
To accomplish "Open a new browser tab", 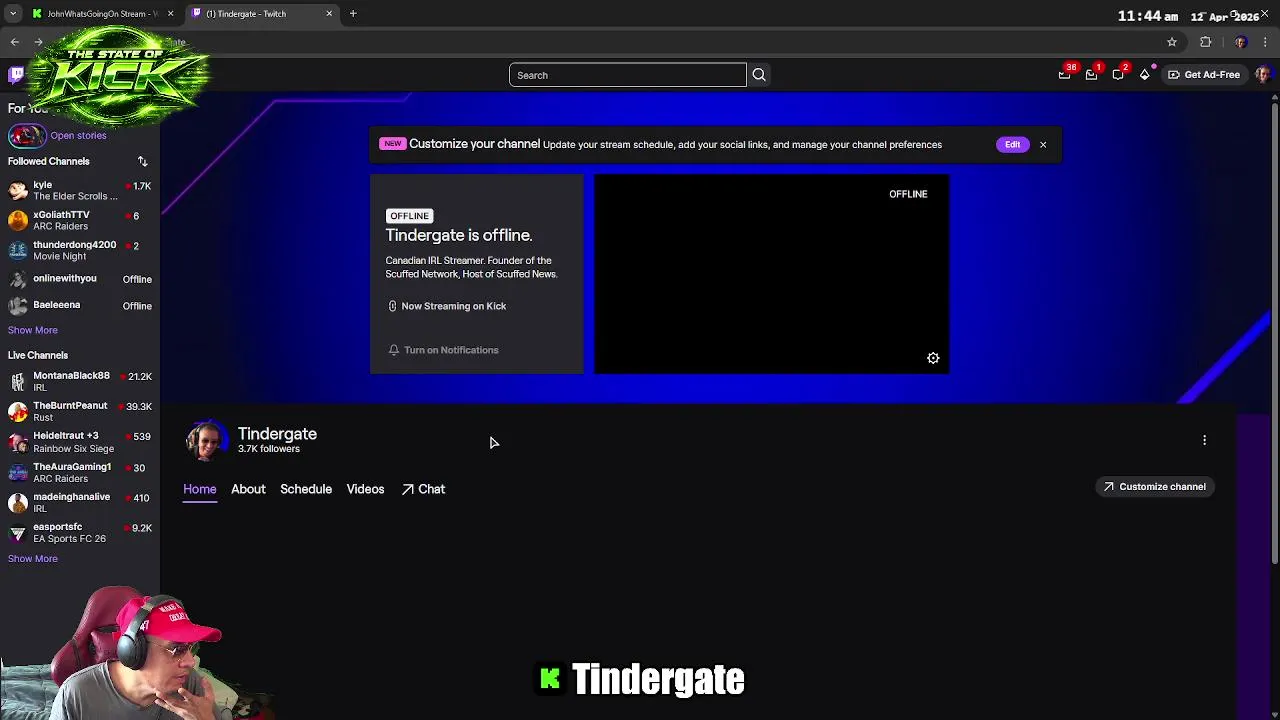I will tap(353, 13).
